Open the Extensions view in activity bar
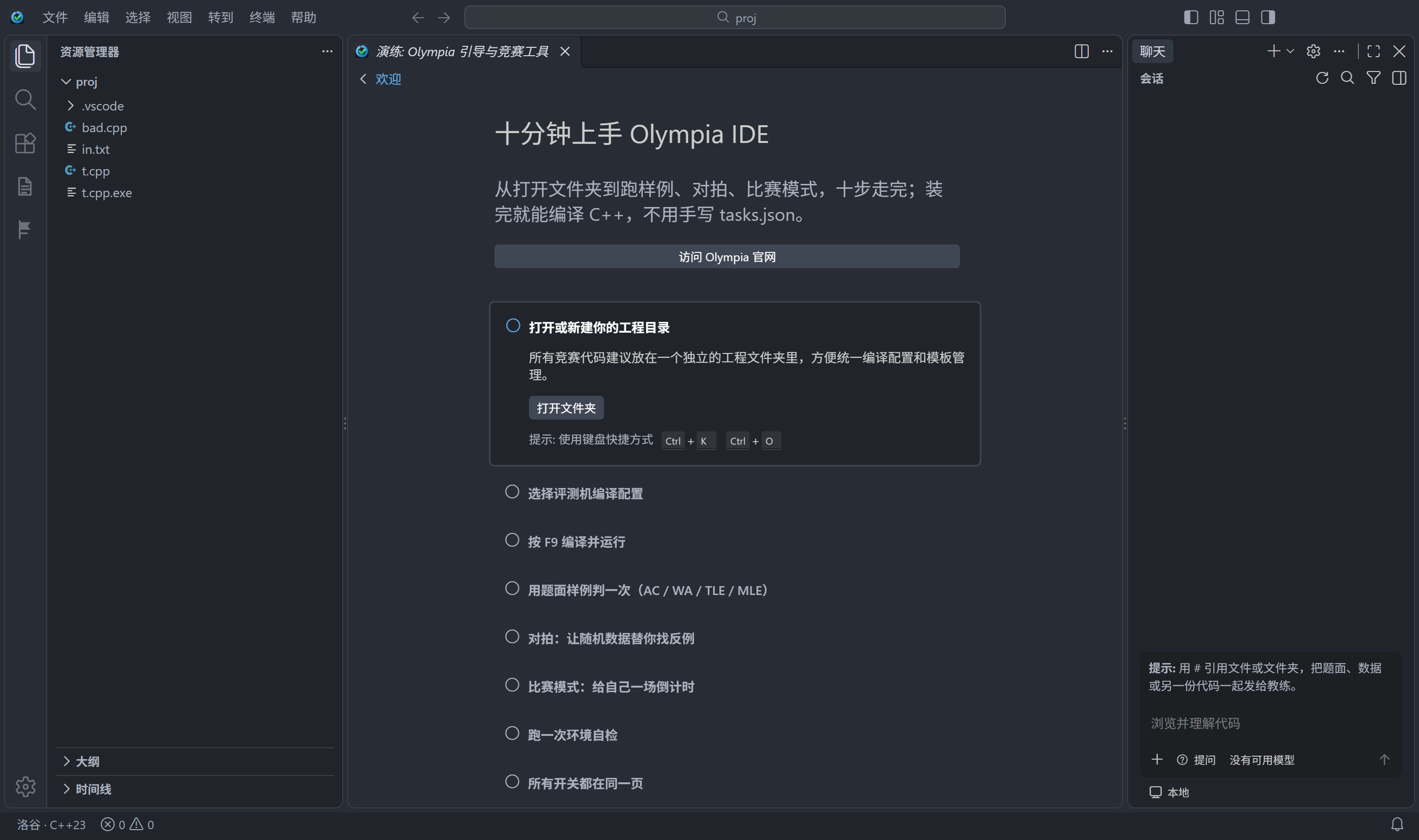Image resolution: width=1419 pixels, height=840 pixels. [x=25, y=143]
